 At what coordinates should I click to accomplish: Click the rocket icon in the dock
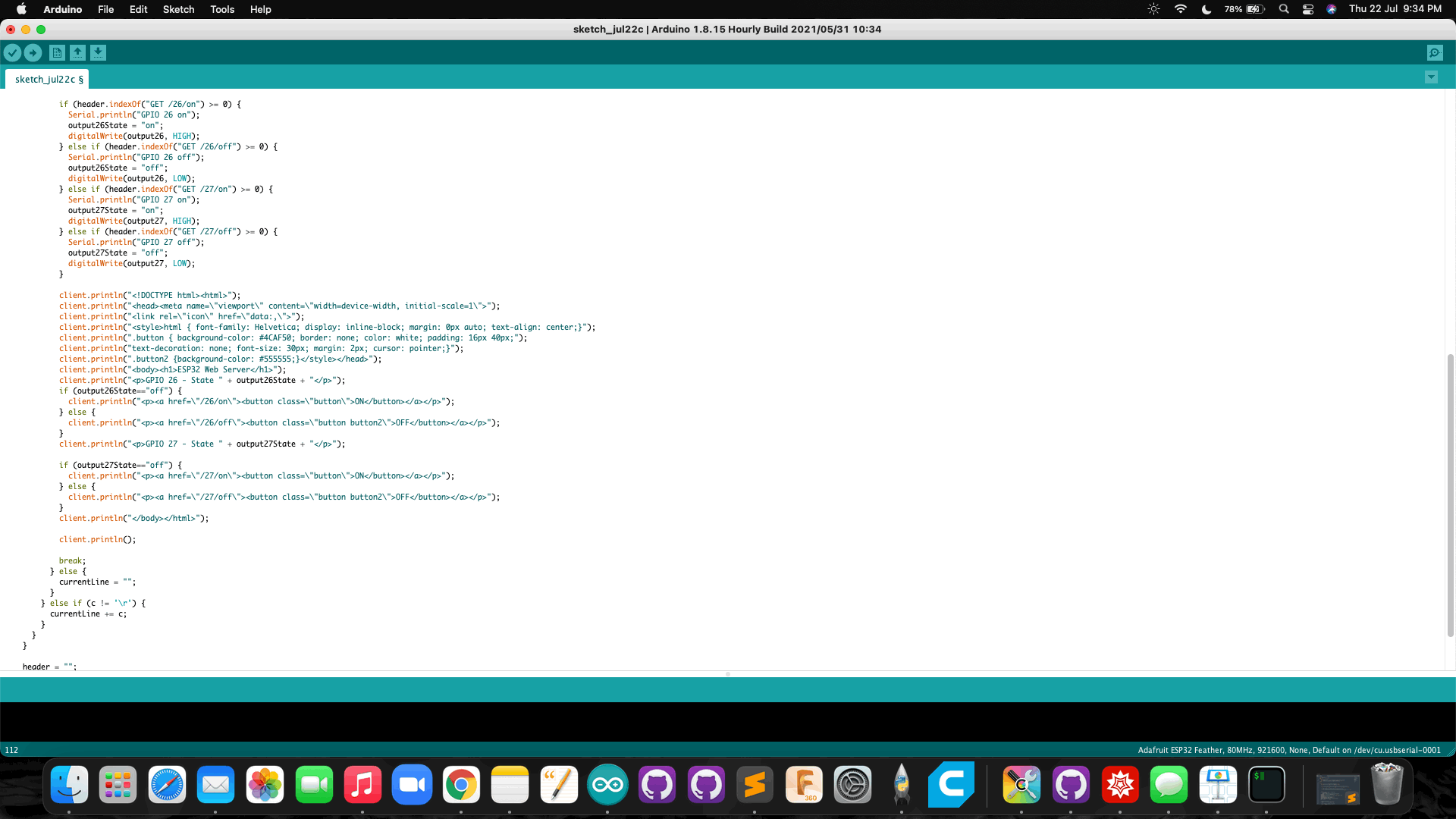pyautogui.click(x=902, y=784)
